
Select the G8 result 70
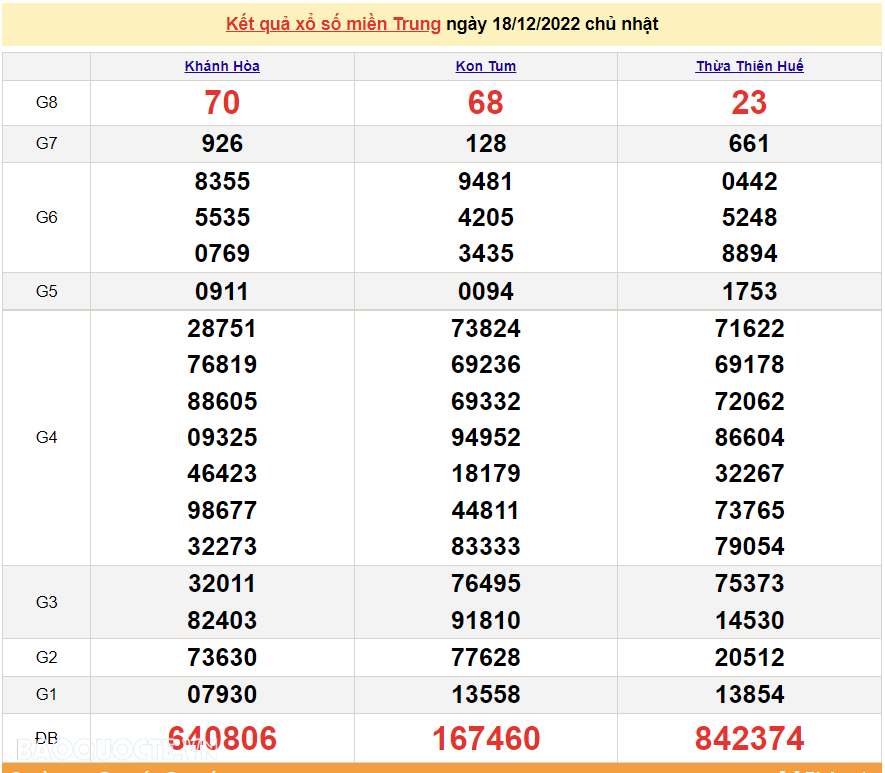222,103
